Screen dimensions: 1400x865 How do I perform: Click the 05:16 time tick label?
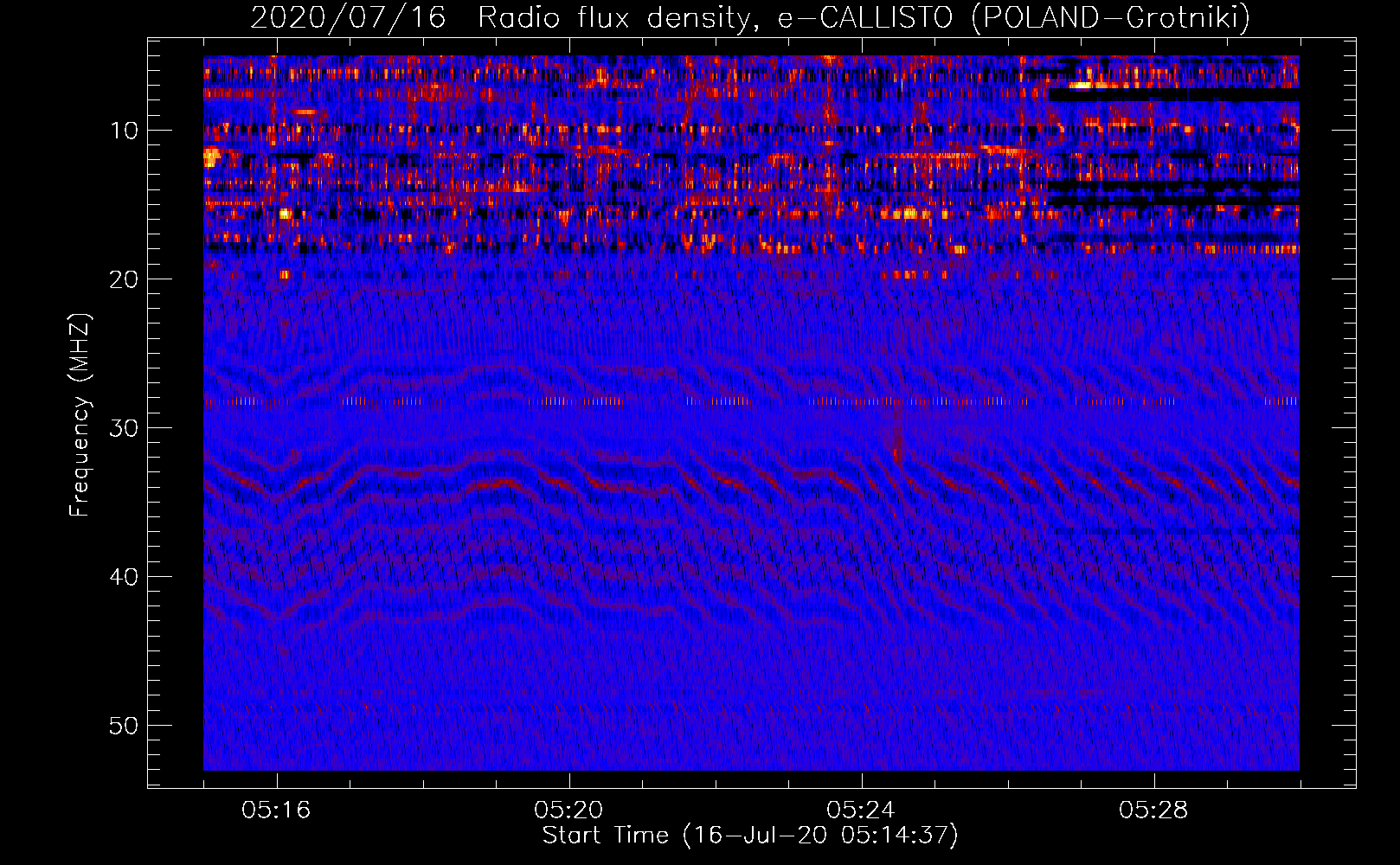(x=277, y=811)
